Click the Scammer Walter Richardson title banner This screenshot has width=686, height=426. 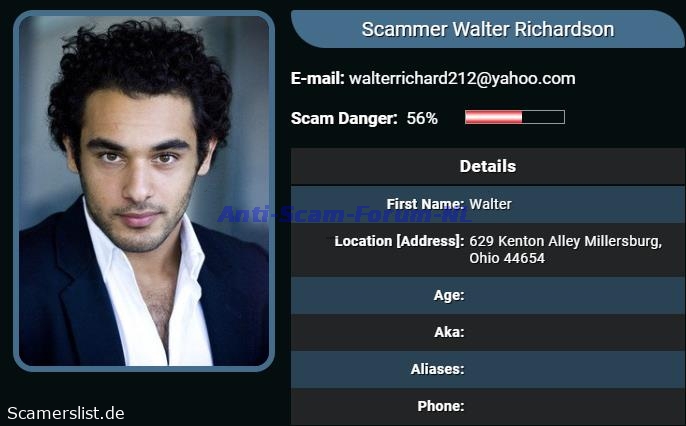coord(487,29)
